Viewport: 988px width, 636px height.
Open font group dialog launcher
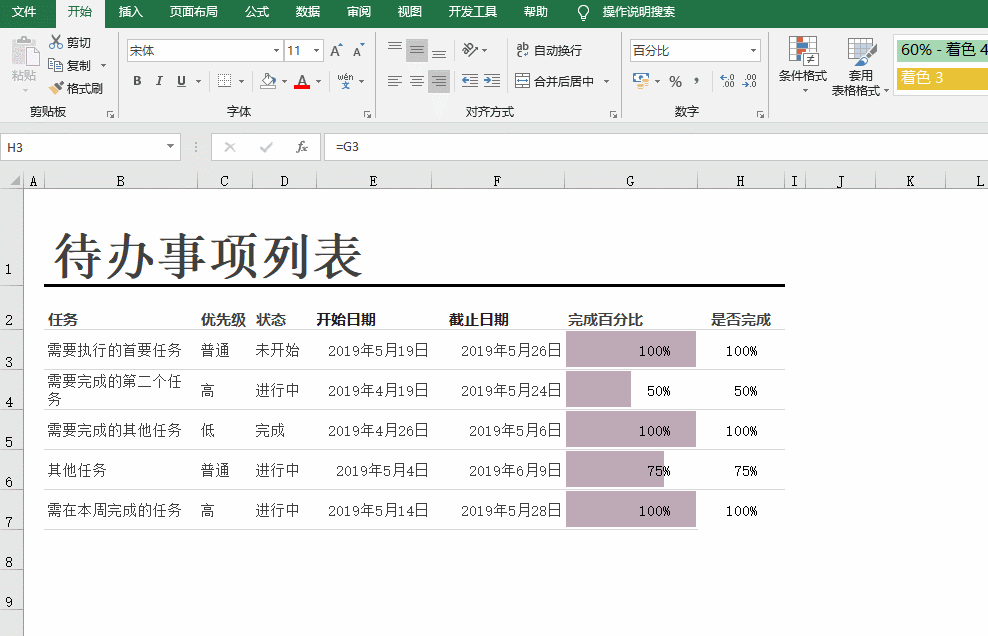[367, 114]
